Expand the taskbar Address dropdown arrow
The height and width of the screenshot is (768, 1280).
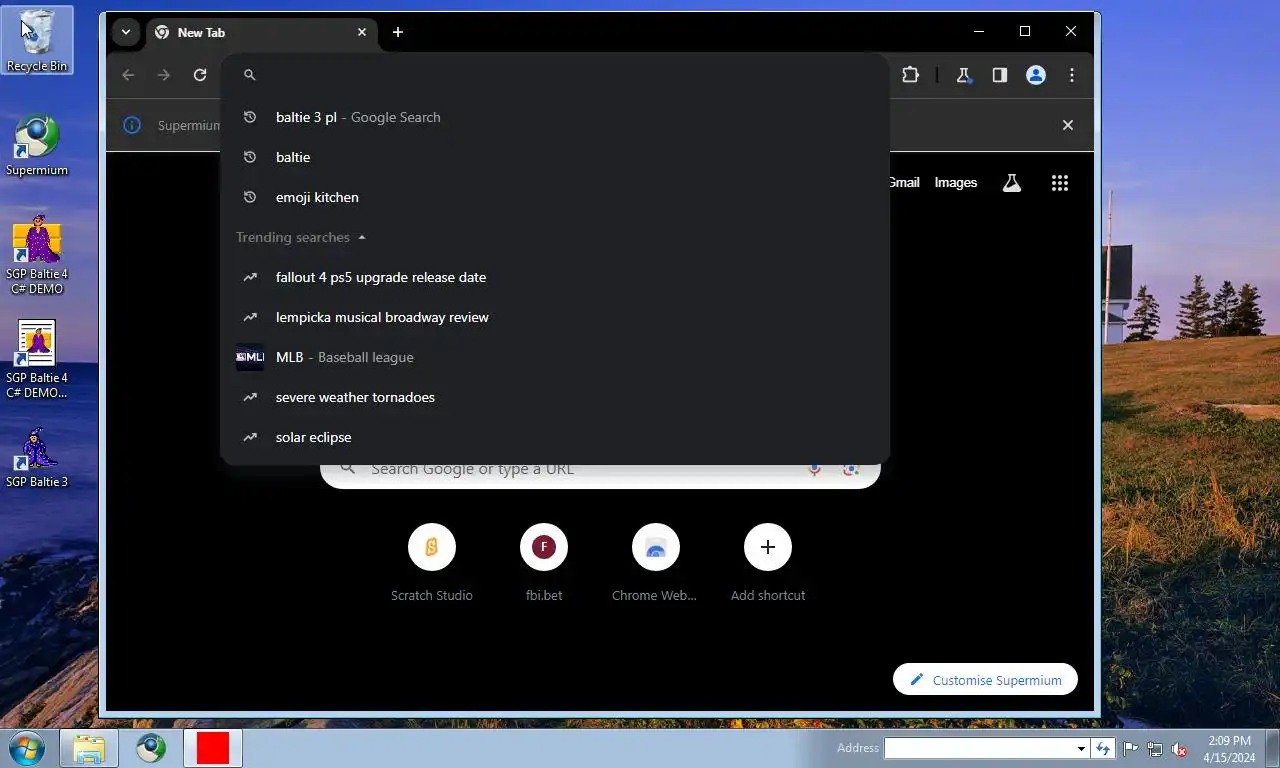pyautogui.click(x=1081, y=748)
